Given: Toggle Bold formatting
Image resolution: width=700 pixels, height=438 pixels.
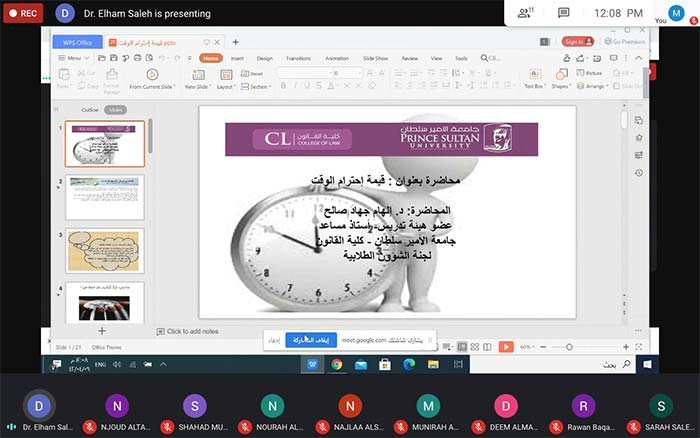Looking at the screenshot, I should click(x=283, y=85).
